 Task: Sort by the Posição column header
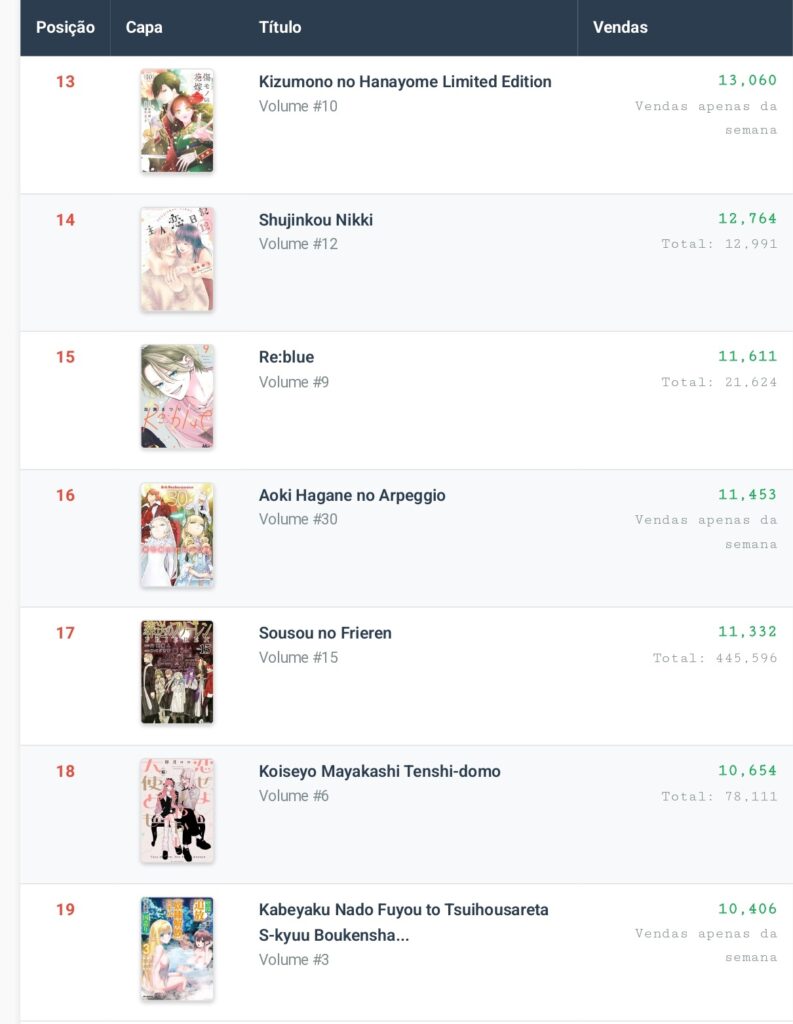[x=65, y=27]
